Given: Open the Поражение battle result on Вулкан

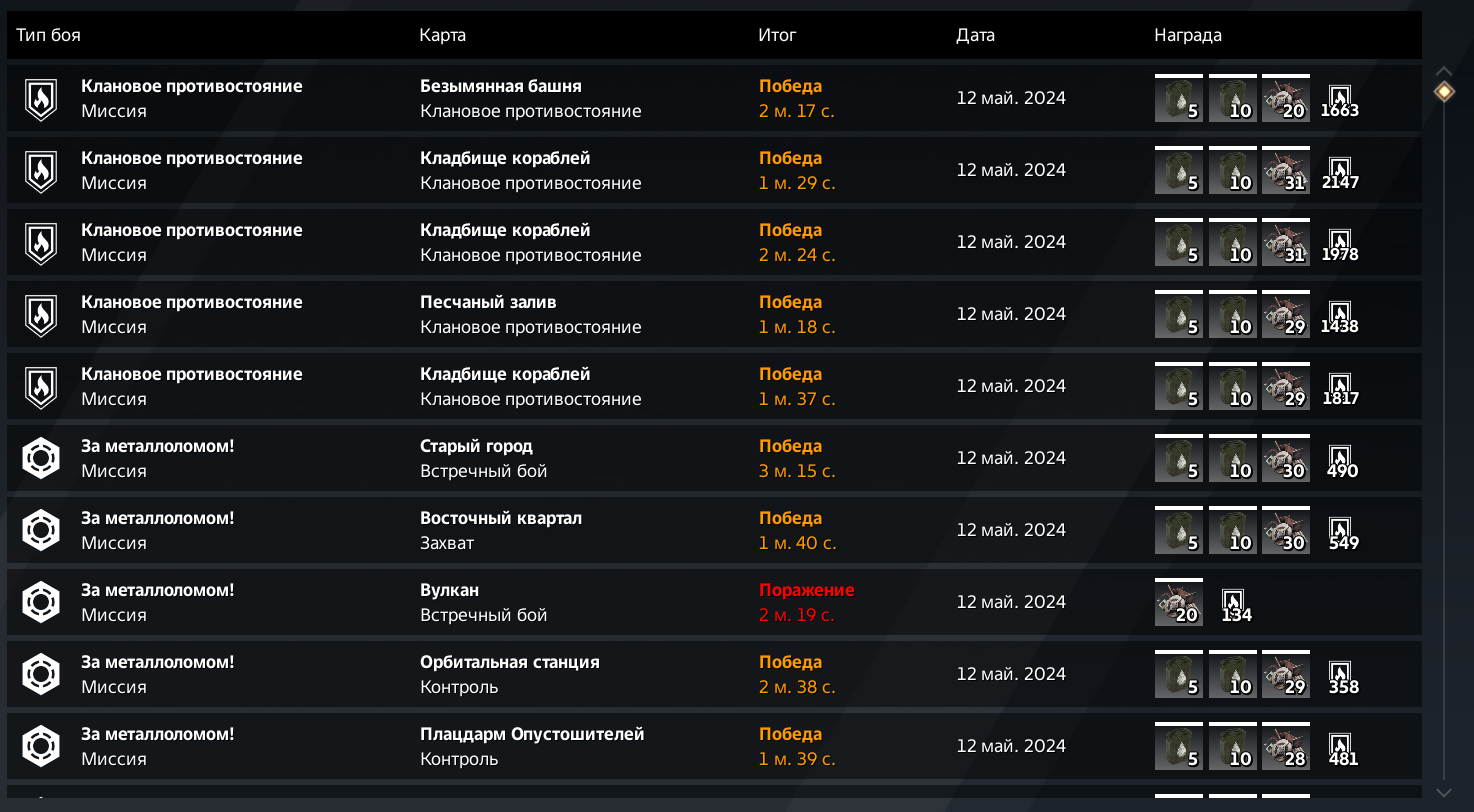Looking at the screenshot, I should [x=806, y=591].
